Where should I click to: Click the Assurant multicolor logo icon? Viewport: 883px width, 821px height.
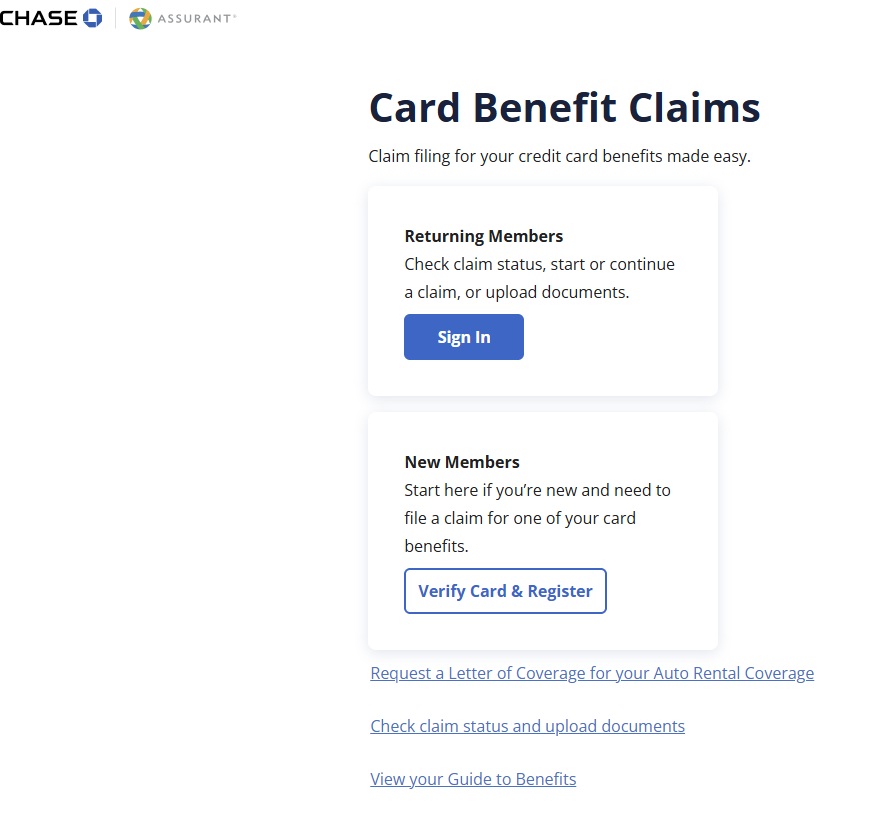(140, 18)
